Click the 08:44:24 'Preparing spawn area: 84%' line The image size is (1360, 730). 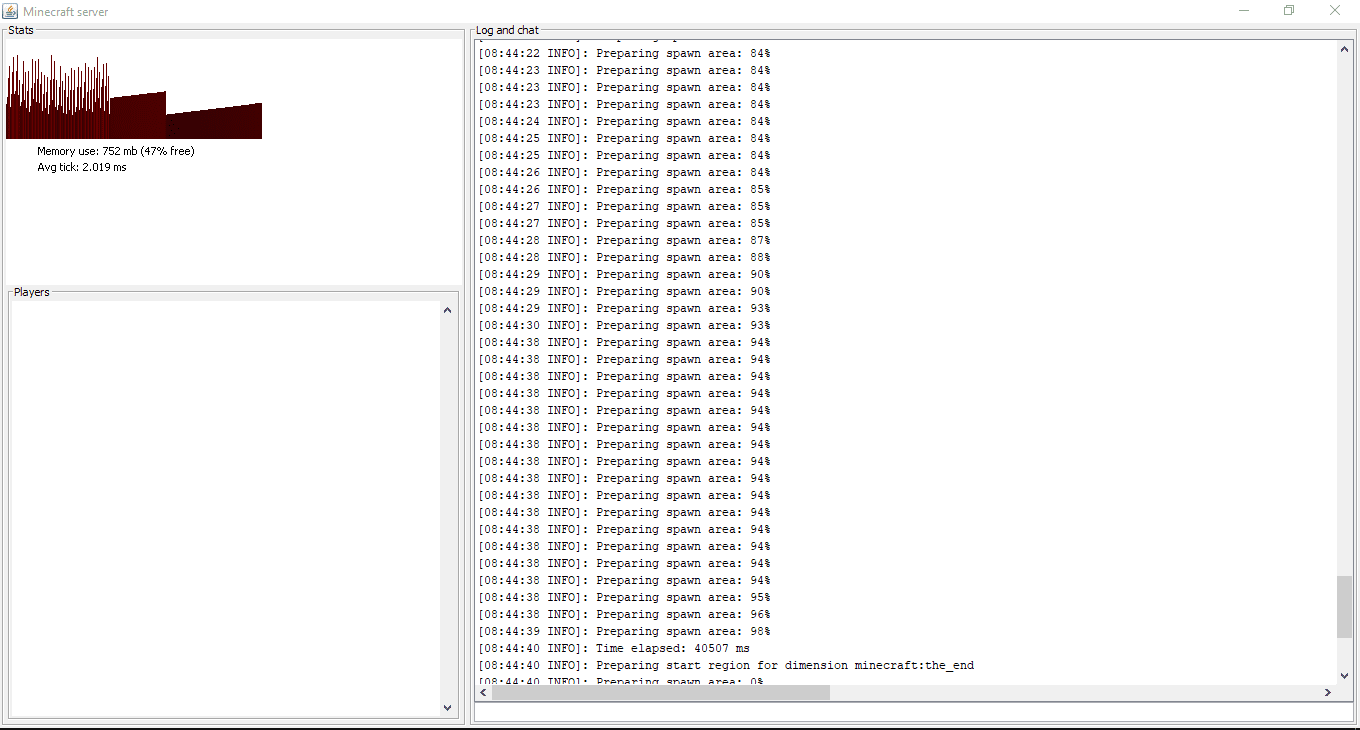click(624, 121)
